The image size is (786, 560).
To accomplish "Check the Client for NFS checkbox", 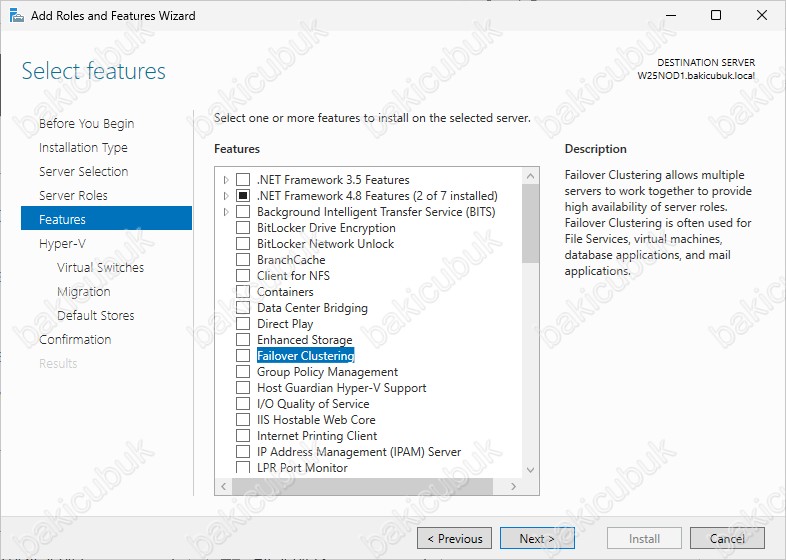I will pos(243,276).
